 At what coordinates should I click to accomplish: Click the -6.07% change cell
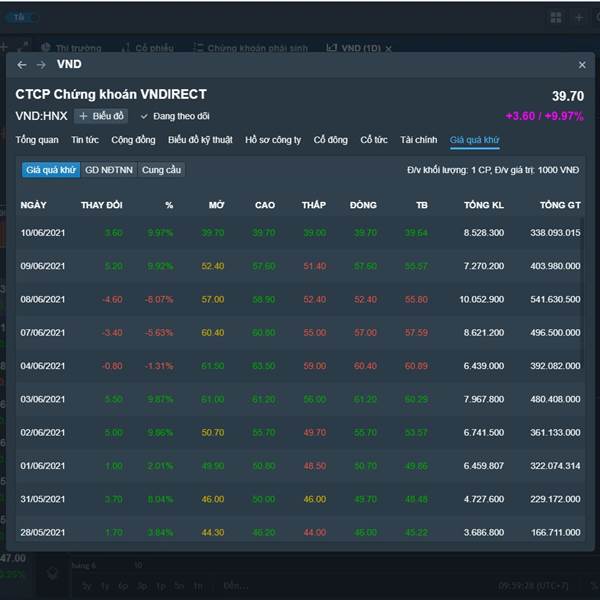(x=159, y=299)
